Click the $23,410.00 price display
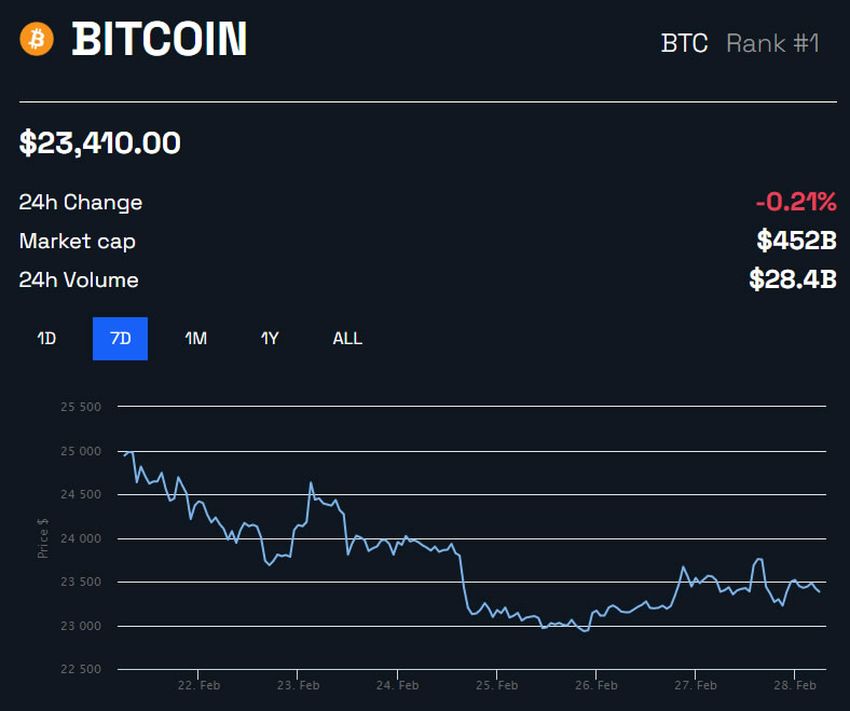 point(101,142)
